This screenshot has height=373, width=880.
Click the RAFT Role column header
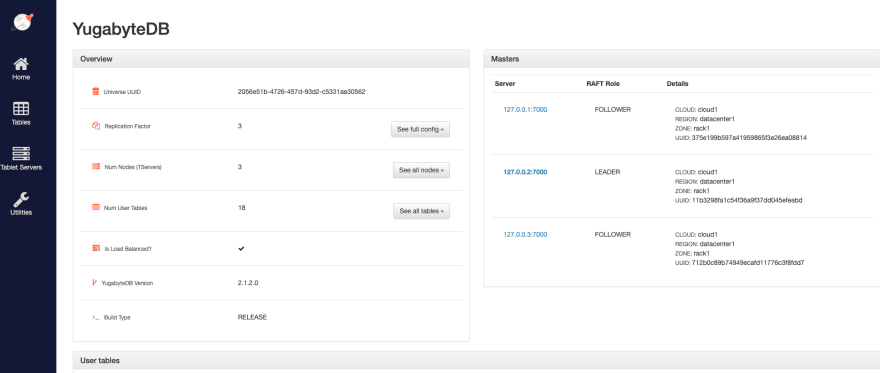pyautogui.click(x=603, y=84)
